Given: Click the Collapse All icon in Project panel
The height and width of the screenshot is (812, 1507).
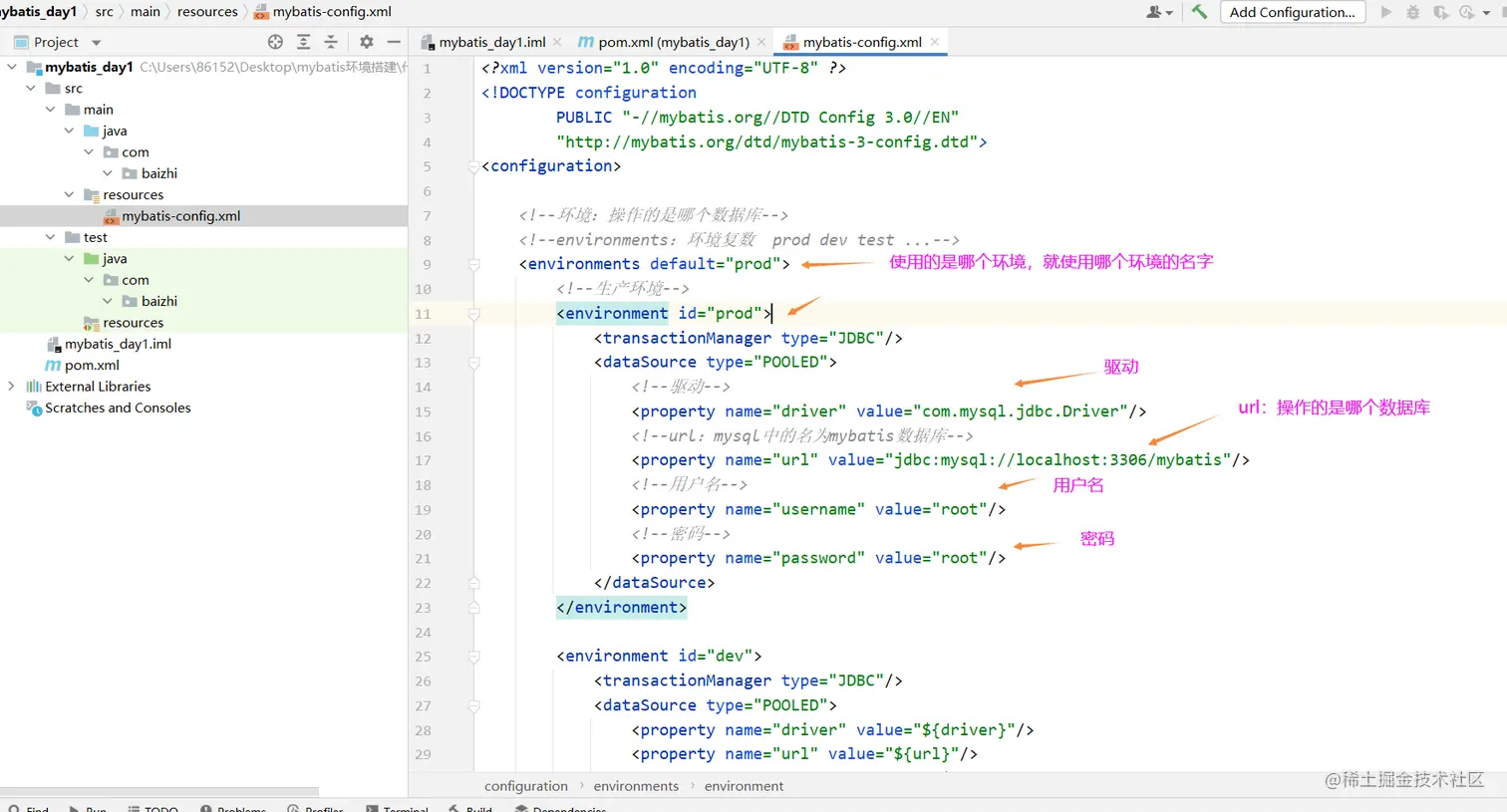Looking at the screenshot, I should 331,42.
